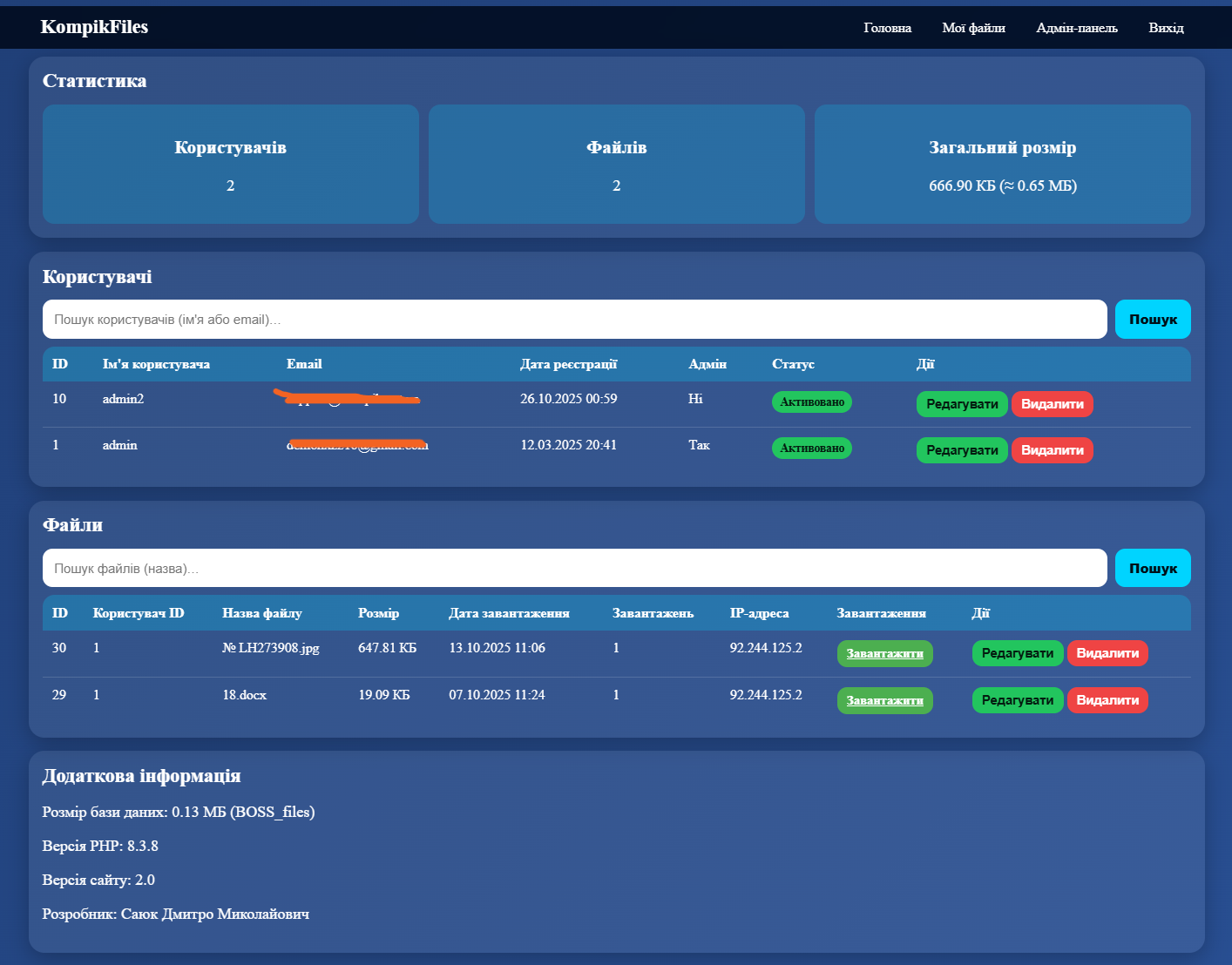Viewport: 1232px width, 965px height.
Task: Focus the file search input field
Action: pyautogui.click(x=574, y=569)
